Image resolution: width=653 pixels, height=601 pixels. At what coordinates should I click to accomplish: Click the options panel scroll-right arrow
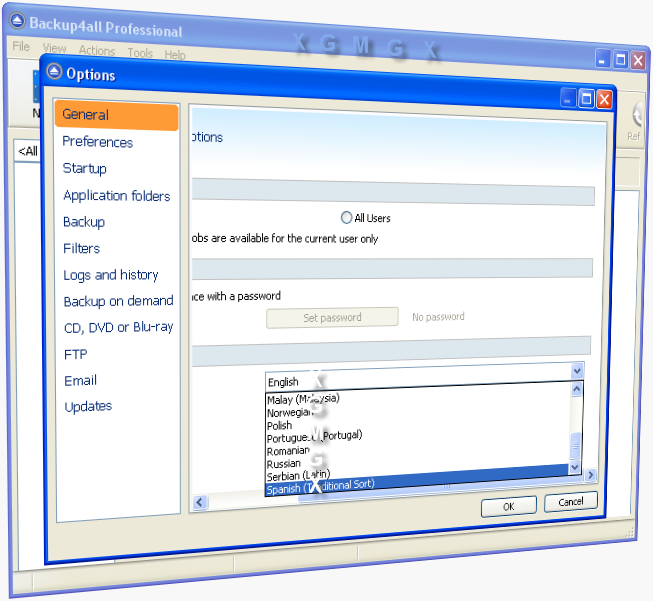590,475
